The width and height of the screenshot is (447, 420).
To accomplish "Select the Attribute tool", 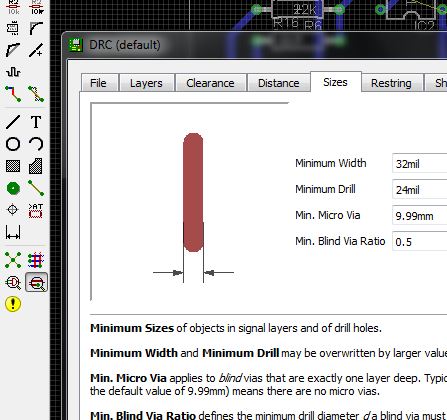I will [x=36, y=211].
